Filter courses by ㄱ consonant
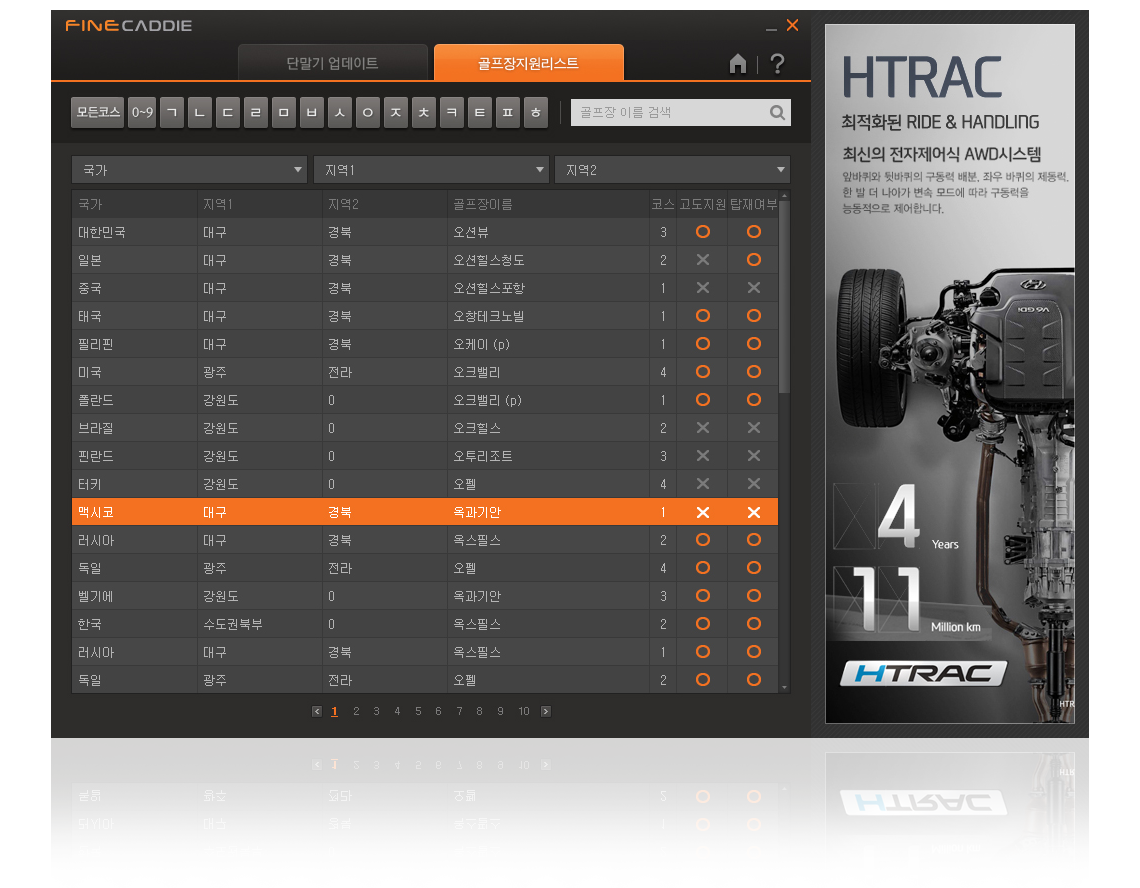1140x888 pixels. click(172, 113)
